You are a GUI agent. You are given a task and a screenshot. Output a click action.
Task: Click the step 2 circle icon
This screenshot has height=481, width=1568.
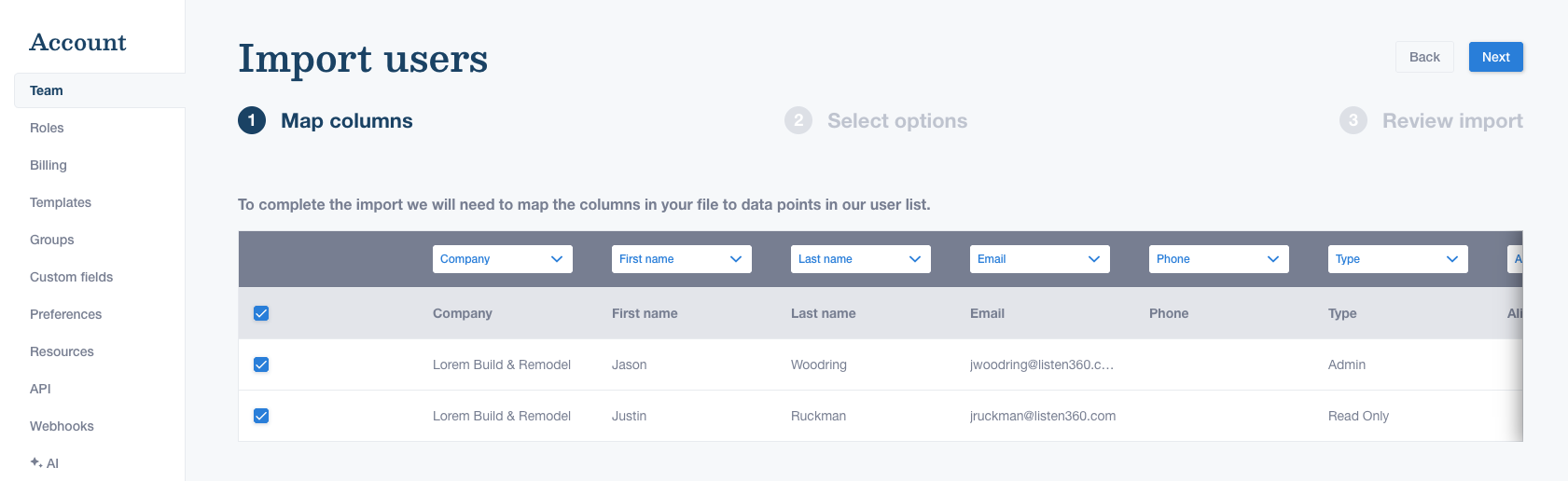798,121
